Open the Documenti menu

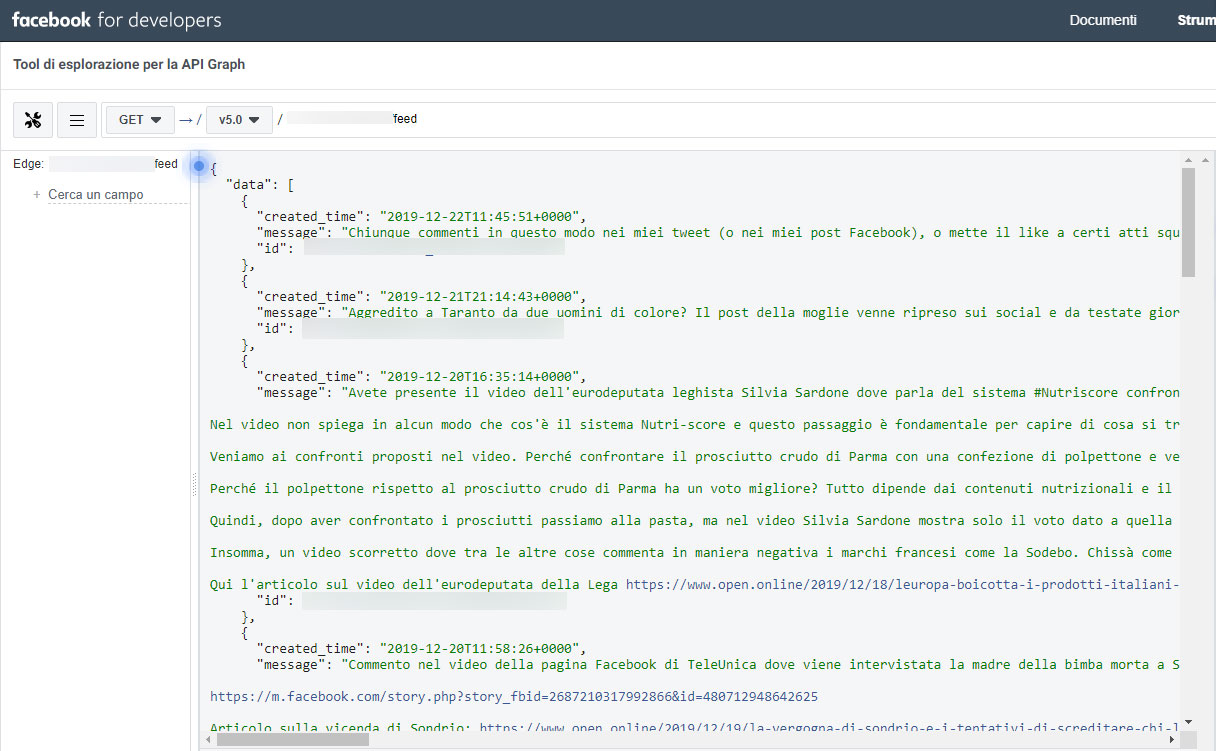pos(1103,20)
